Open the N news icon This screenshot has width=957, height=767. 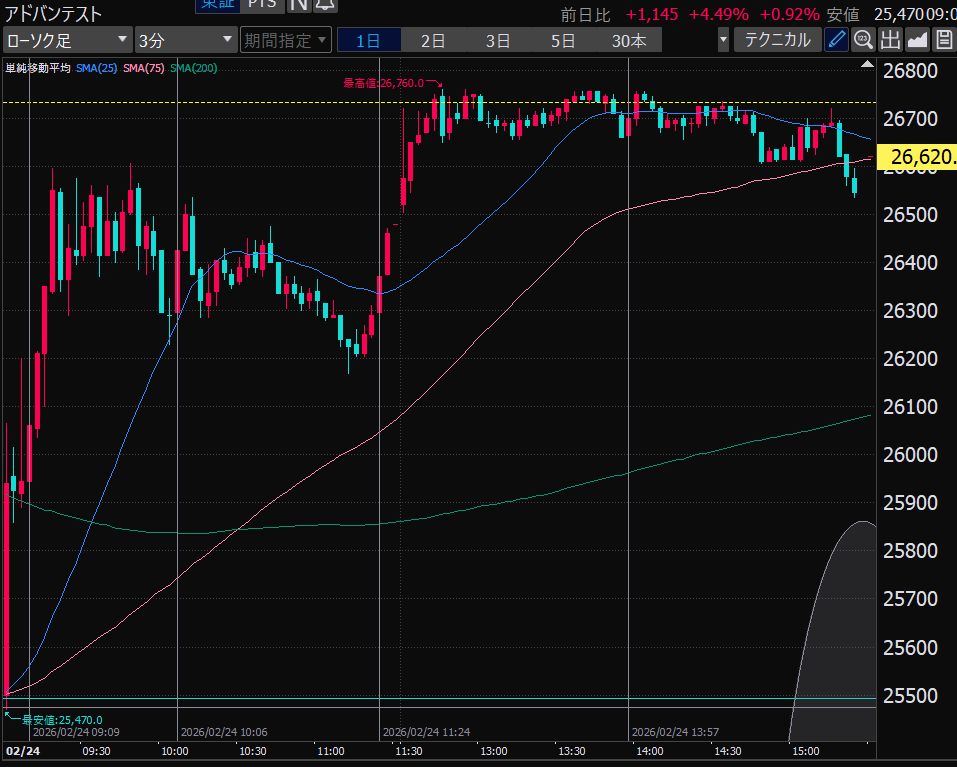click(x=298, y=4)
